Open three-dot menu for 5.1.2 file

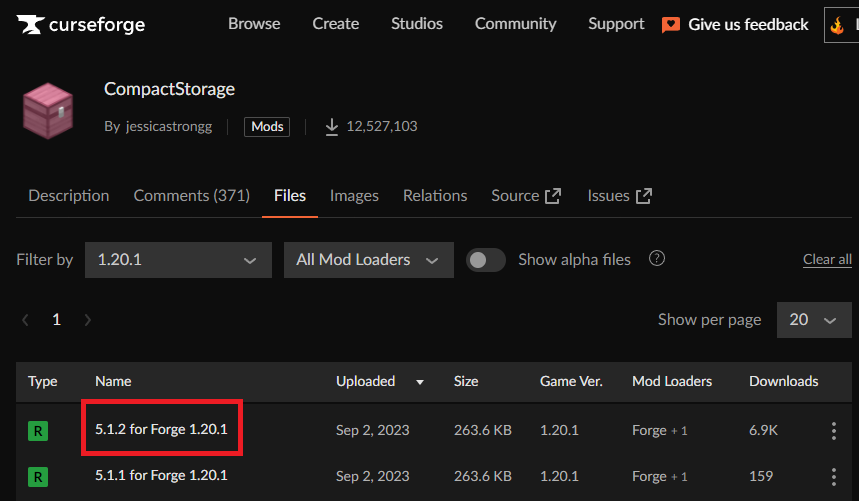[x=834, y=430]
